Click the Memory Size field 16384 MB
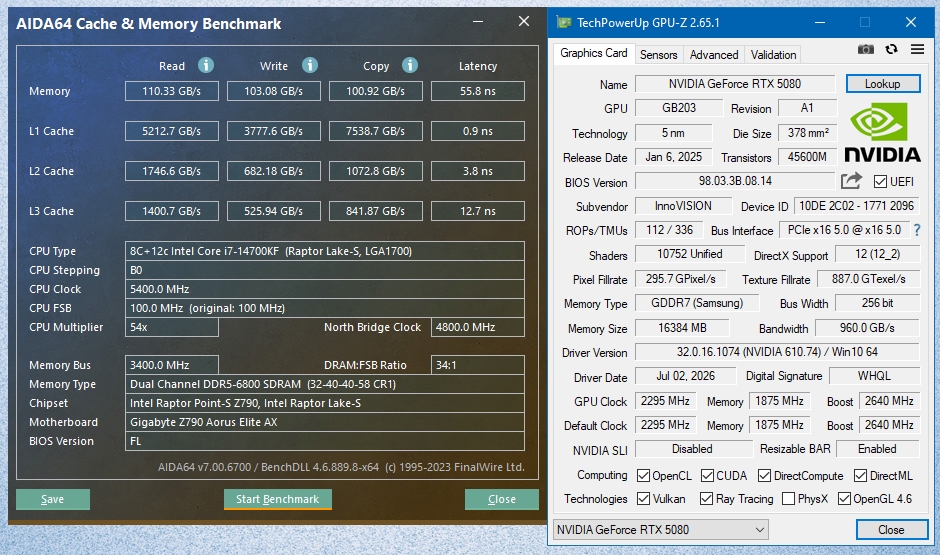Image resolution: width=940 pixels, height=555 pixels. (x=682, y=328)
